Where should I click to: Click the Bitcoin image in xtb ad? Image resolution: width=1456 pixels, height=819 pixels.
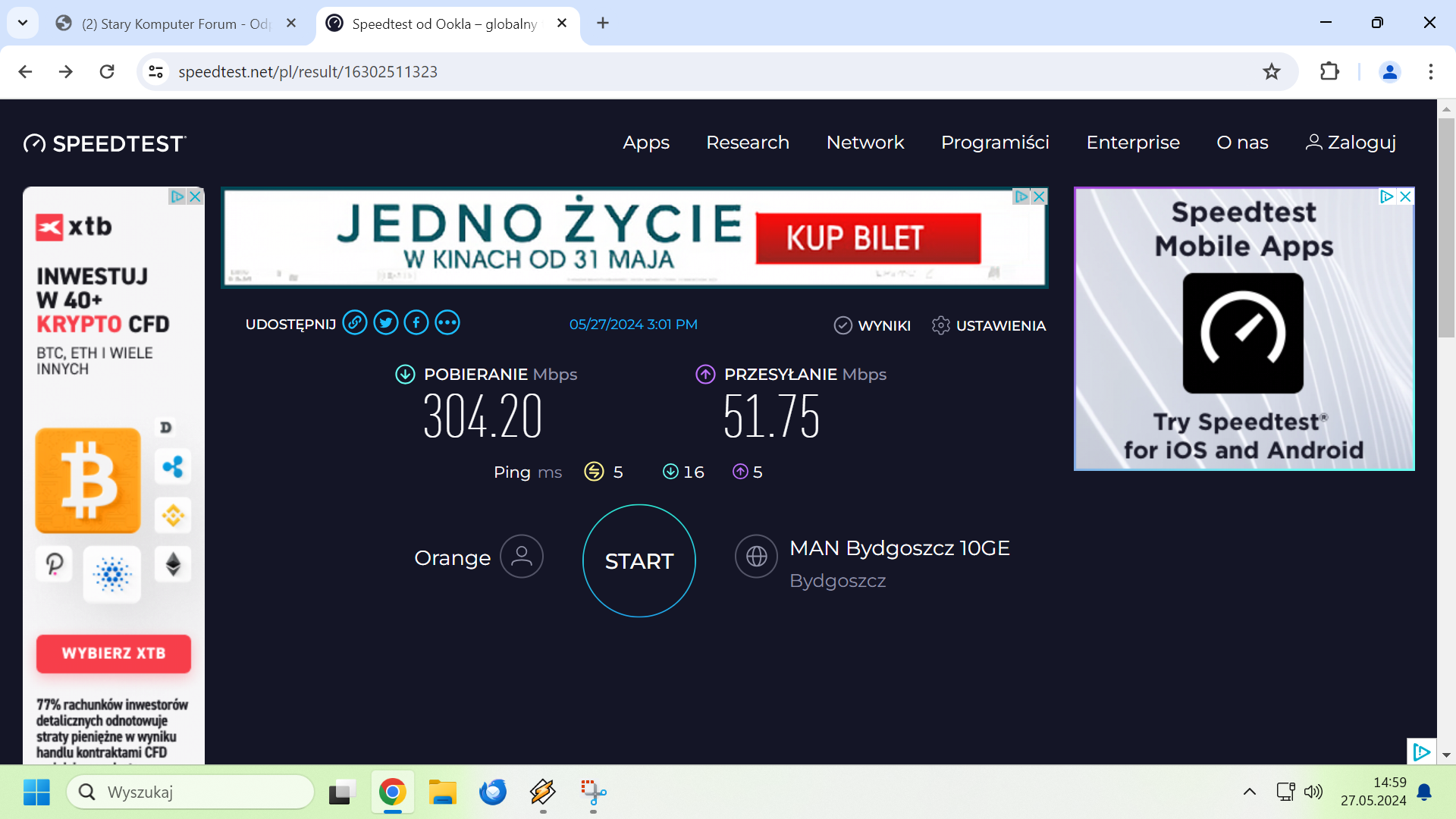(88, 481)
